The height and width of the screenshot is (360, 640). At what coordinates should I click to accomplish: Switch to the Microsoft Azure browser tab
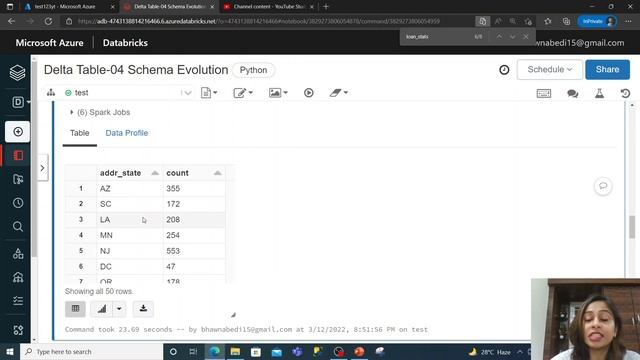tap(69, 7)
